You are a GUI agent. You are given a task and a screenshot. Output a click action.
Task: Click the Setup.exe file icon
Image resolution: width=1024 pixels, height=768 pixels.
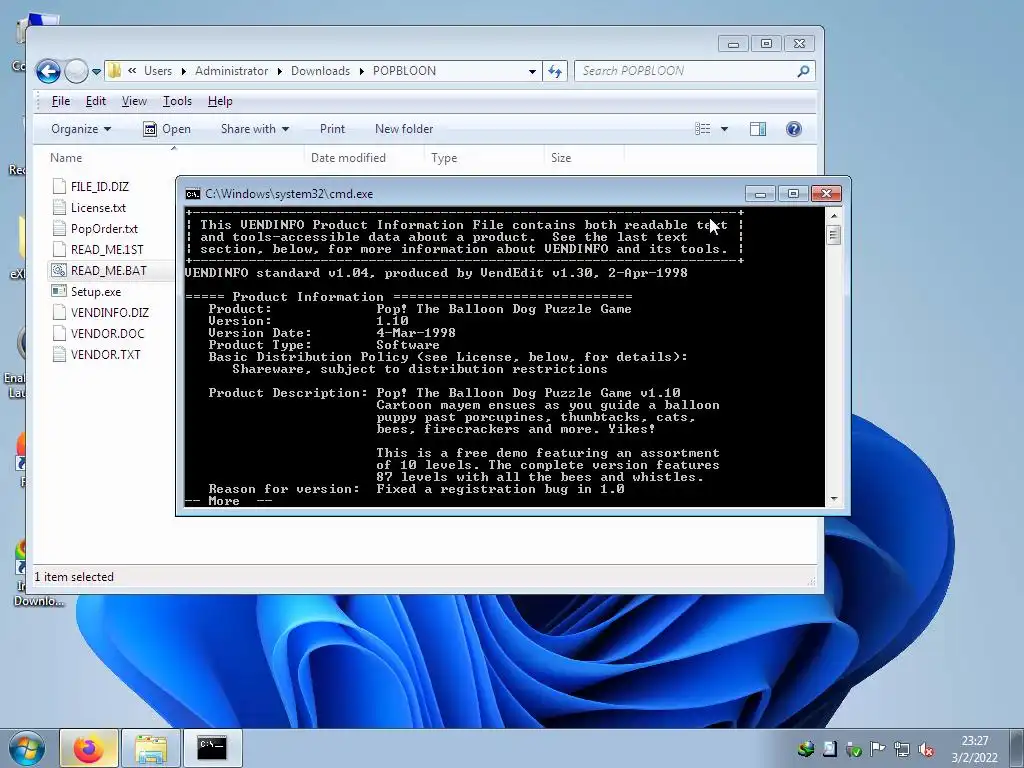(x=59, y=291)
